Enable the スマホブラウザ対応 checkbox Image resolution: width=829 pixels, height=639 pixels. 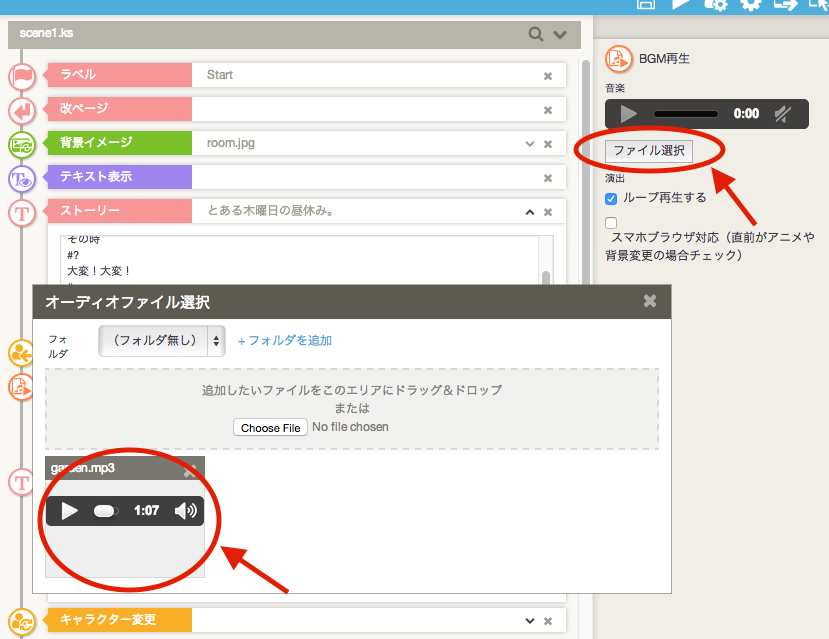pos(611,222)
